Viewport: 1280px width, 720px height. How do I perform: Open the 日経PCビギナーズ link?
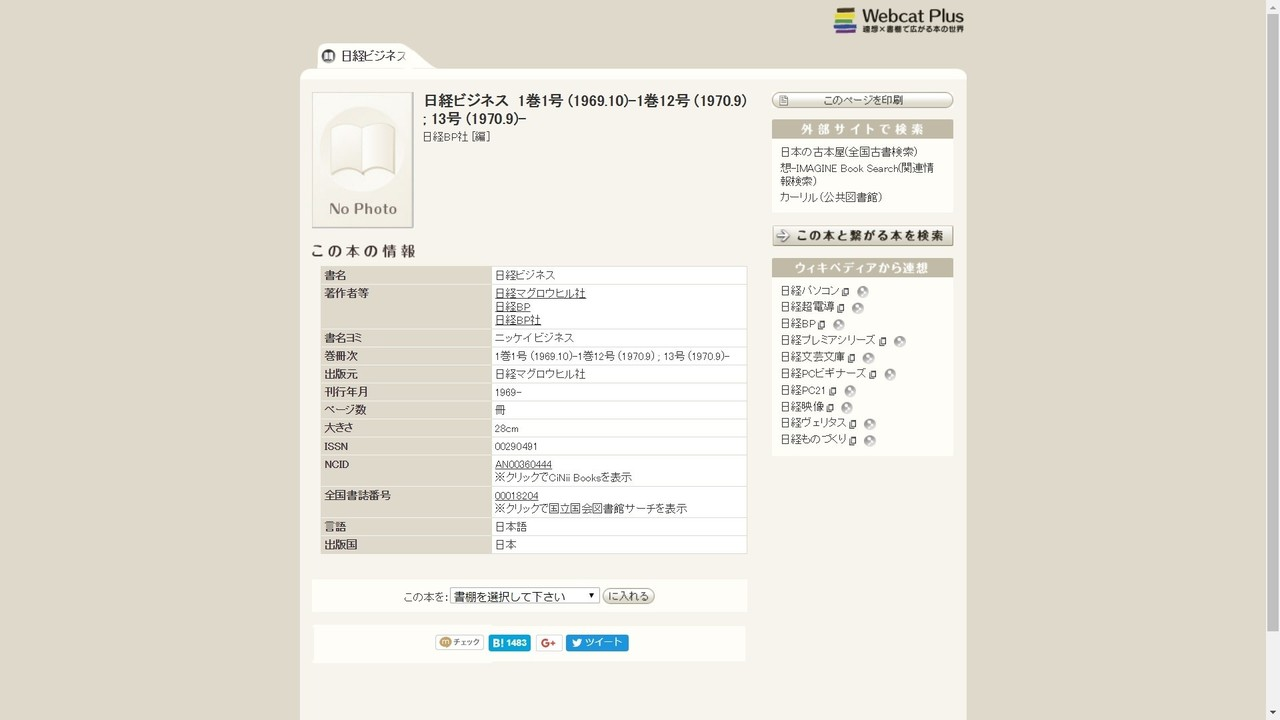(823, 373)
